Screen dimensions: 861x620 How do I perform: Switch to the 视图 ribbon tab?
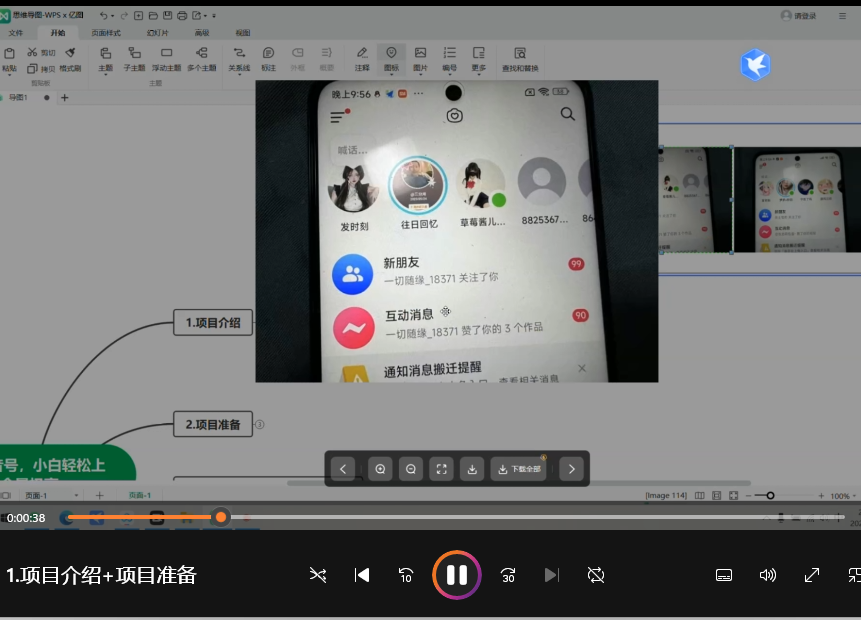pyautogui.click(x=243, y=33)
